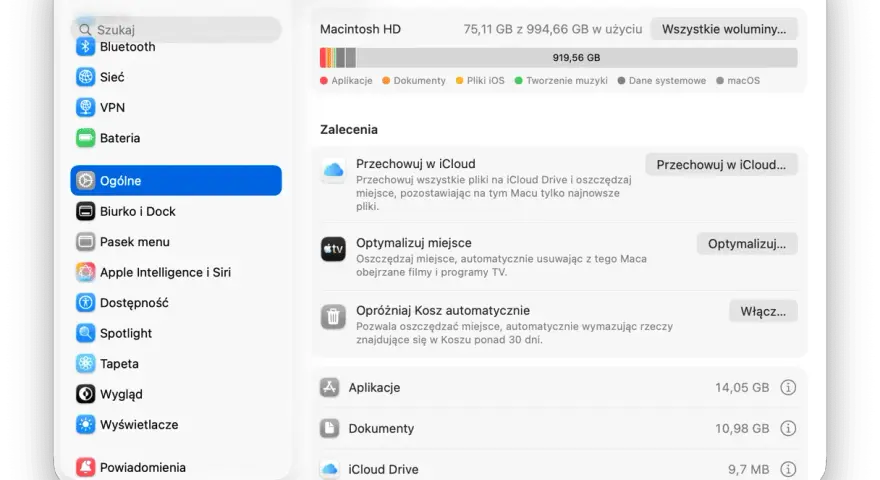Enable auto-empty trash with Włącz button
This screenshot has width=880, height=480.
coord(763,311)
